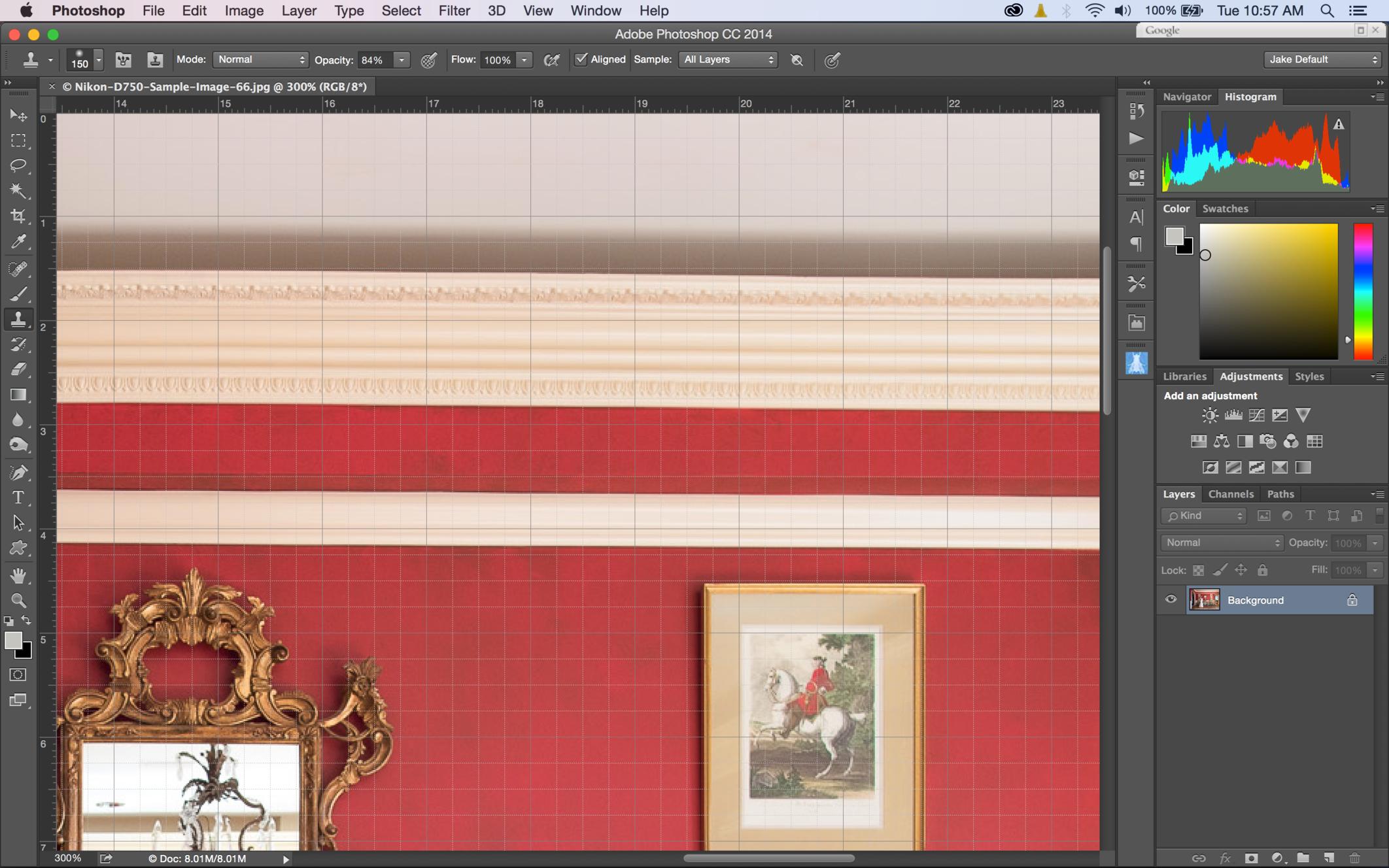This screenshot has height=868, width=1389.
Task: Choose the Hand tool
Action: click(18, 575)
